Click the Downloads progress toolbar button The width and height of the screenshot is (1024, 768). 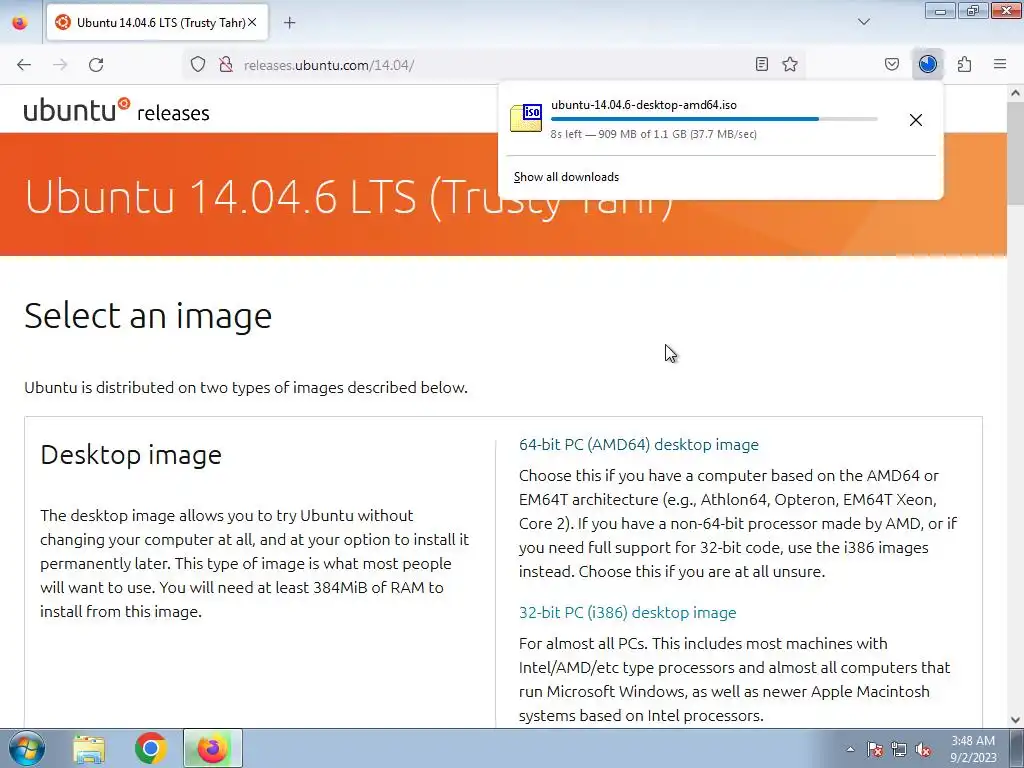click(x=928, y=64)
